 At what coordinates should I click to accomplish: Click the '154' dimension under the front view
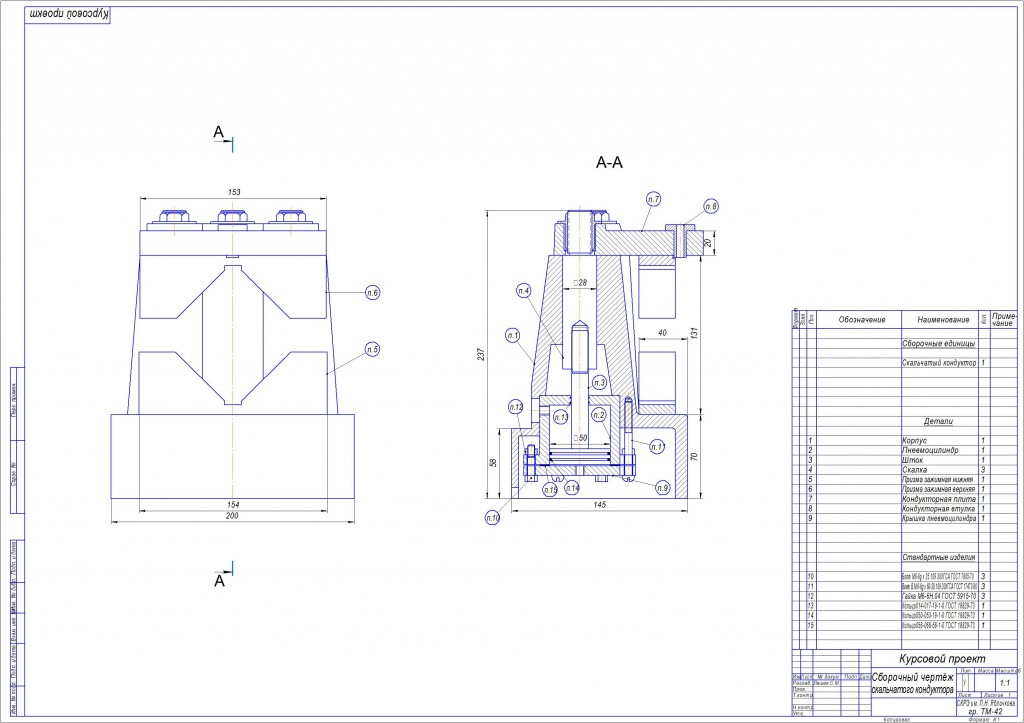coord(233,504)
